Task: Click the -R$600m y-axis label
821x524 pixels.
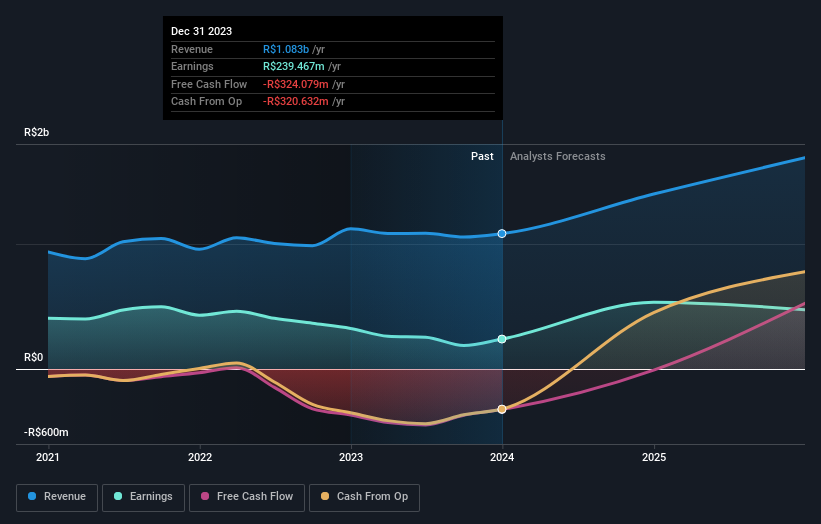Action: click(46, 432)
